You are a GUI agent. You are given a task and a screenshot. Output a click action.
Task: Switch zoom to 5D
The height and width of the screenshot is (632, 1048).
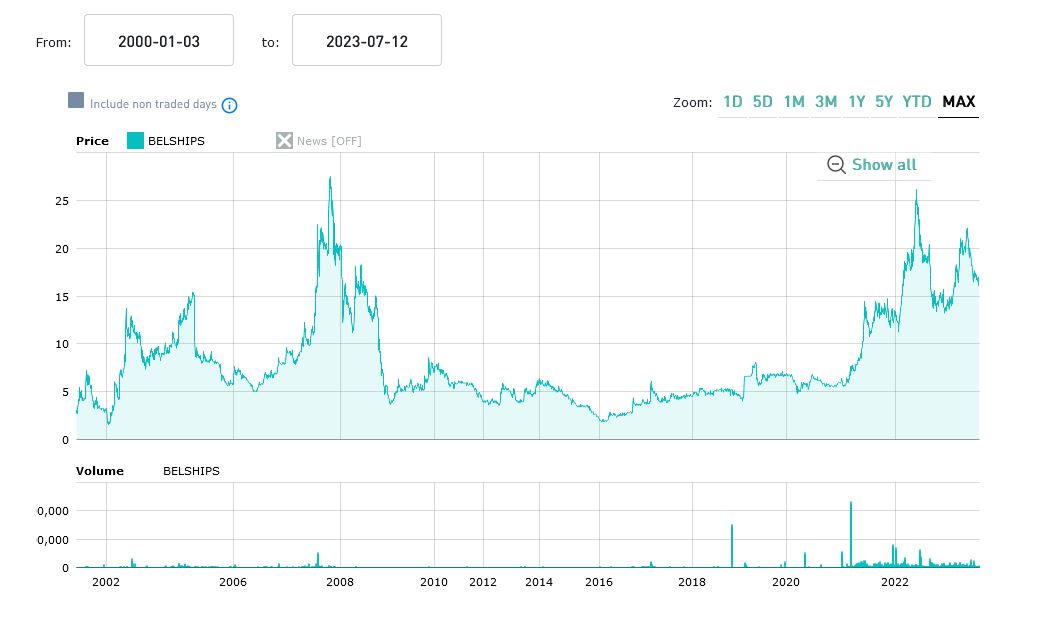point(763,102)
